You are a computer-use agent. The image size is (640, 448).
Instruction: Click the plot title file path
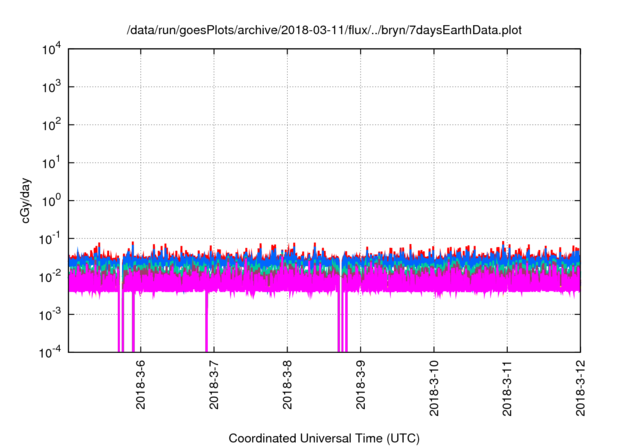click(324, 30)
